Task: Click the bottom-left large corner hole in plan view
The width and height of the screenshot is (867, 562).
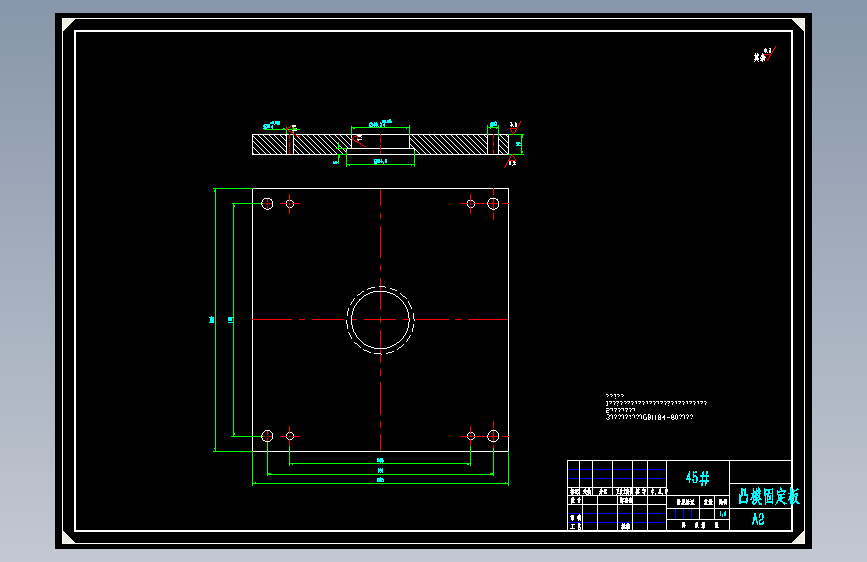Action: [x=267, y=436]
